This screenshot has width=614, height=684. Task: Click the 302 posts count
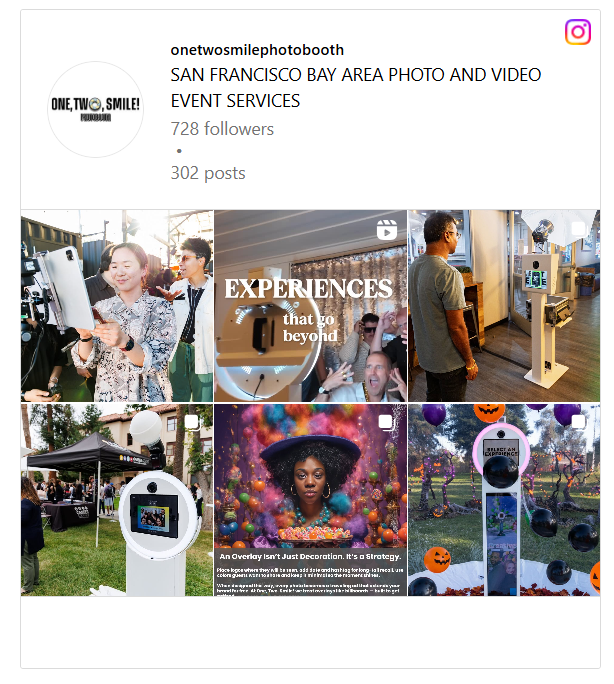[x=208, y=173]
